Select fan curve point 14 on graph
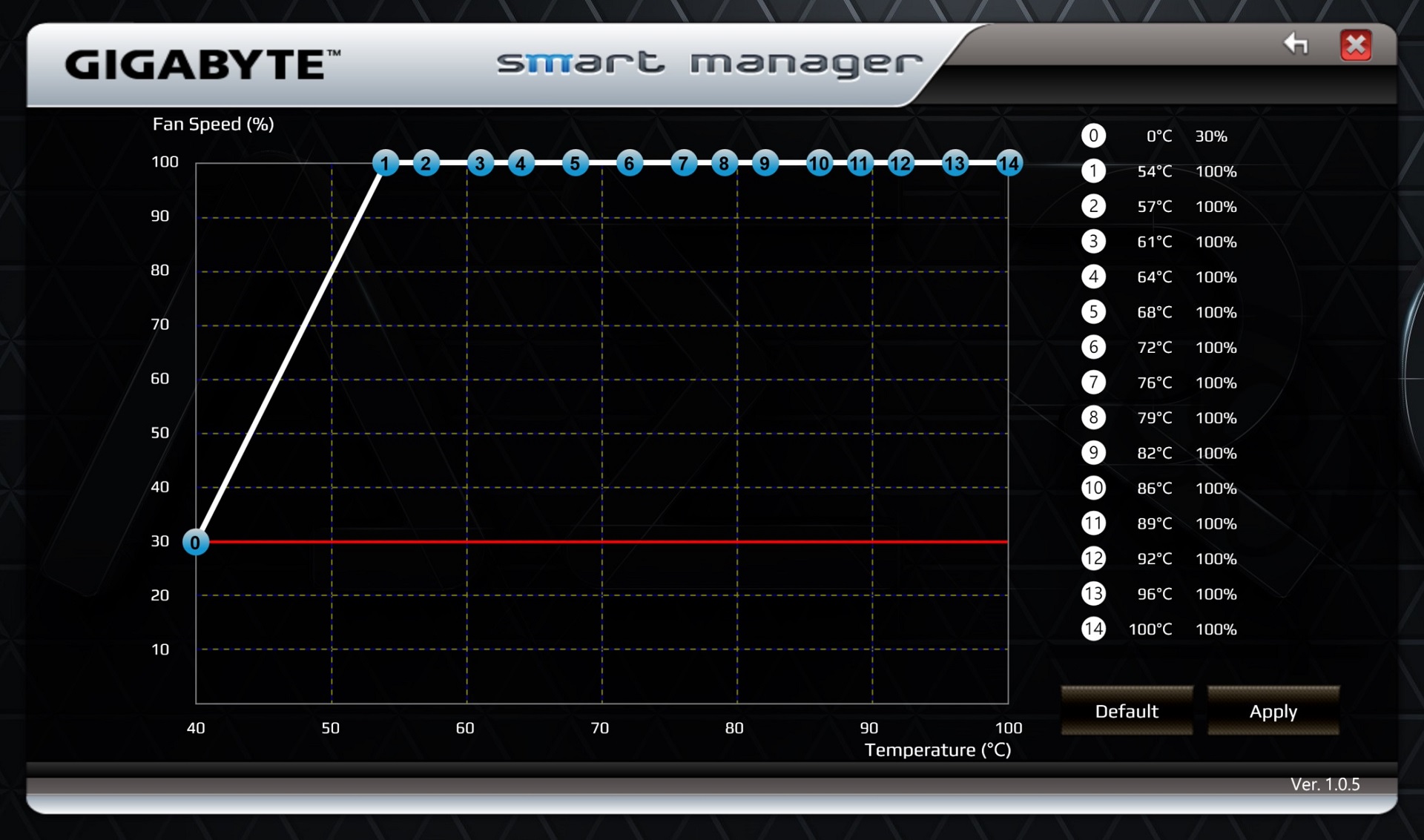Image resolution: width=1424 pixels, height=840 pixels. 1009,163
